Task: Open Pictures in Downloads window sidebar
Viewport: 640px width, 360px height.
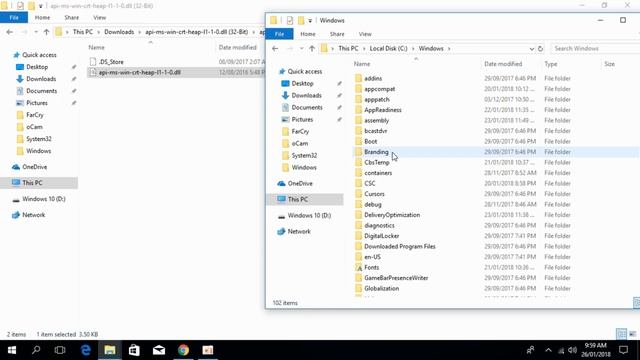Action: (x=37, y=103)
